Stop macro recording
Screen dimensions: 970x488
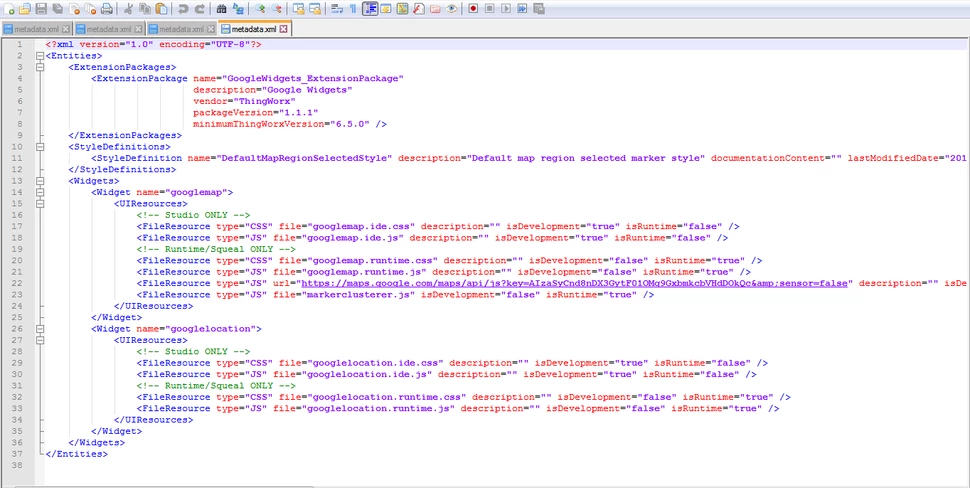point(490,9)
